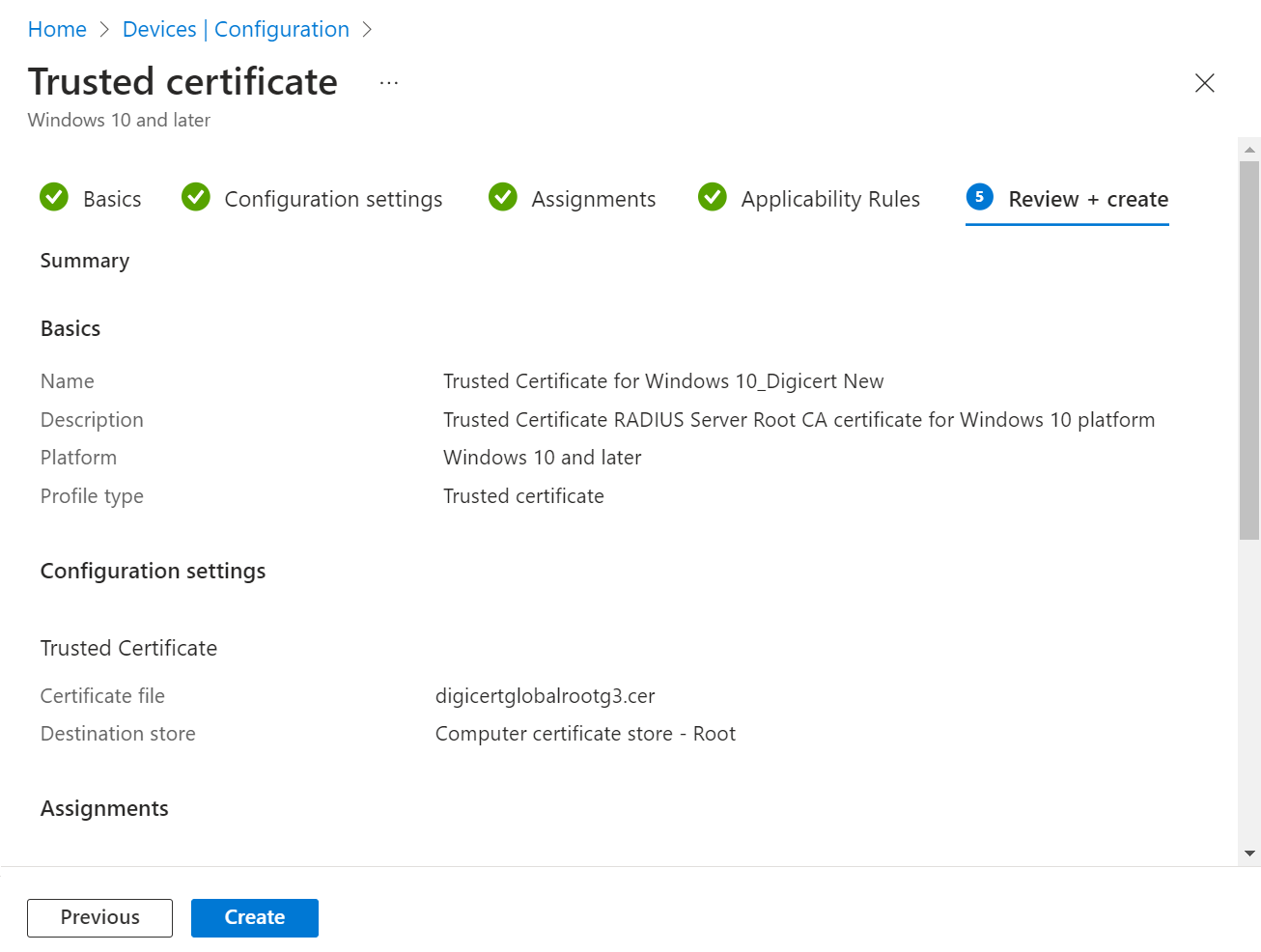Click the scrollbar up arrow
Viewport: 1261px width, 952px height.
(x=1249, y=150)
